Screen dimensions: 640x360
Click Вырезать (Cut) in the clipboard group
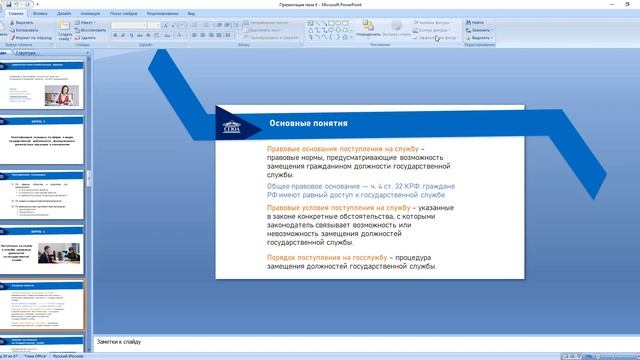click(x=22, y=23)
